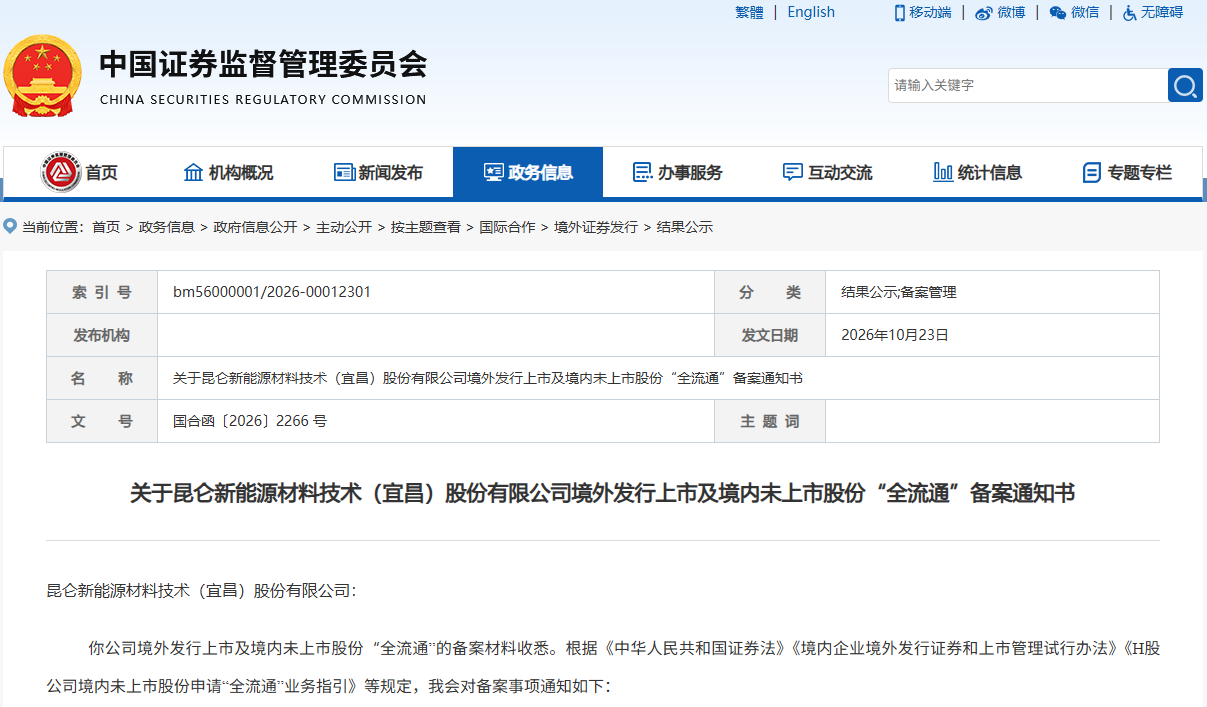The height and width of the screenshot is (707, 1207).
Task: Click the document icon beside 专题专栏
Action: (x=1092, y=172)
